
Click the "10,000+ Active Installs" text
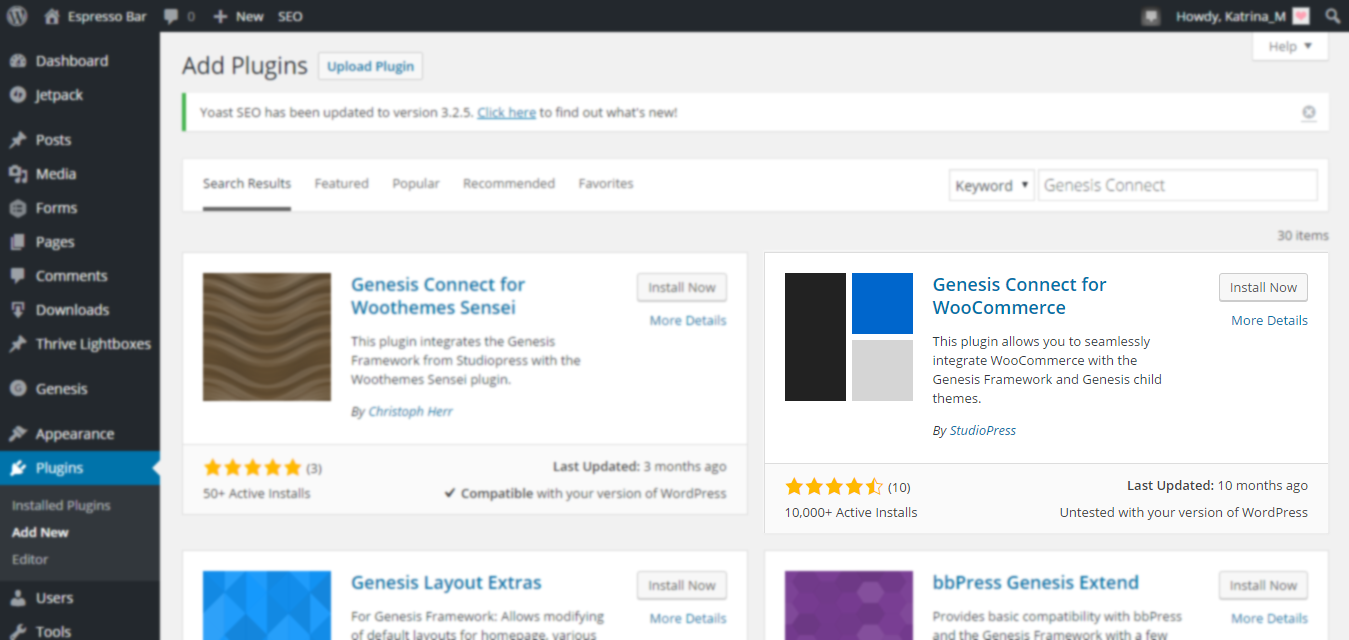pos(851,513)
